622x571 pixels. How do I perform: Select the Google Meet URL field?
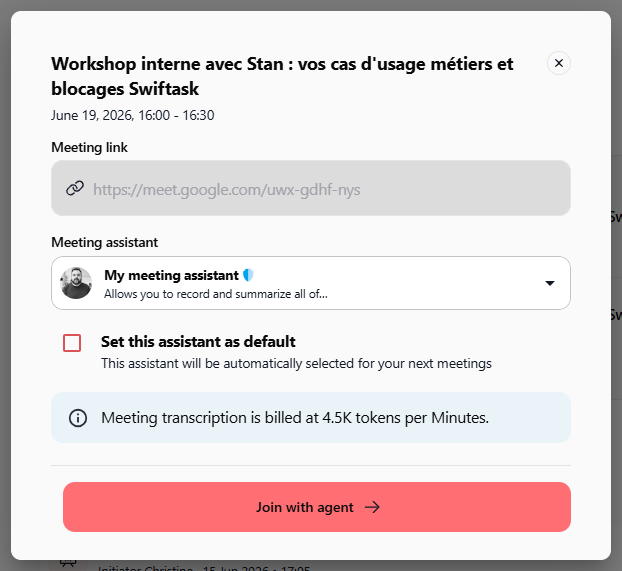click(311, 188)
